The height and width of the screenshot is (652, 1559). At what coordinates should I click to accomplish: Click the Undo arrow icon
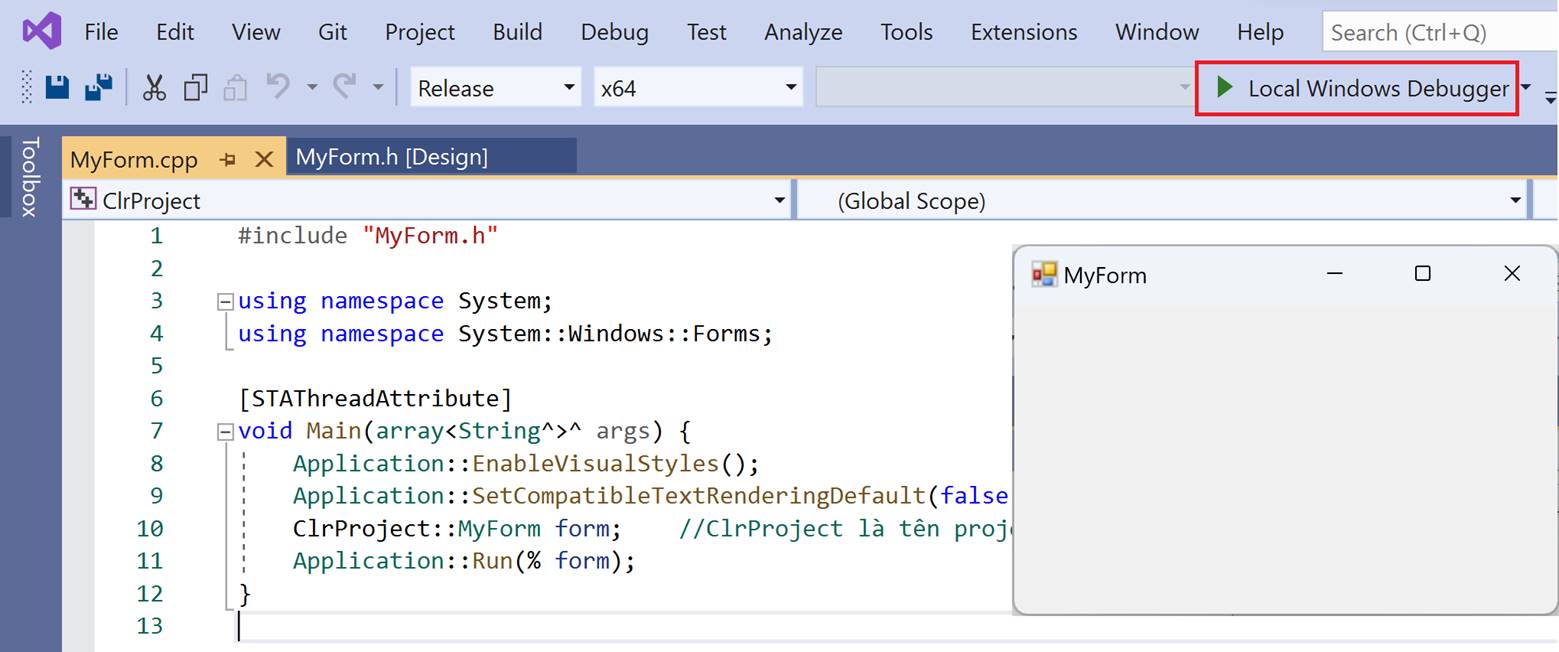(278, 88)
